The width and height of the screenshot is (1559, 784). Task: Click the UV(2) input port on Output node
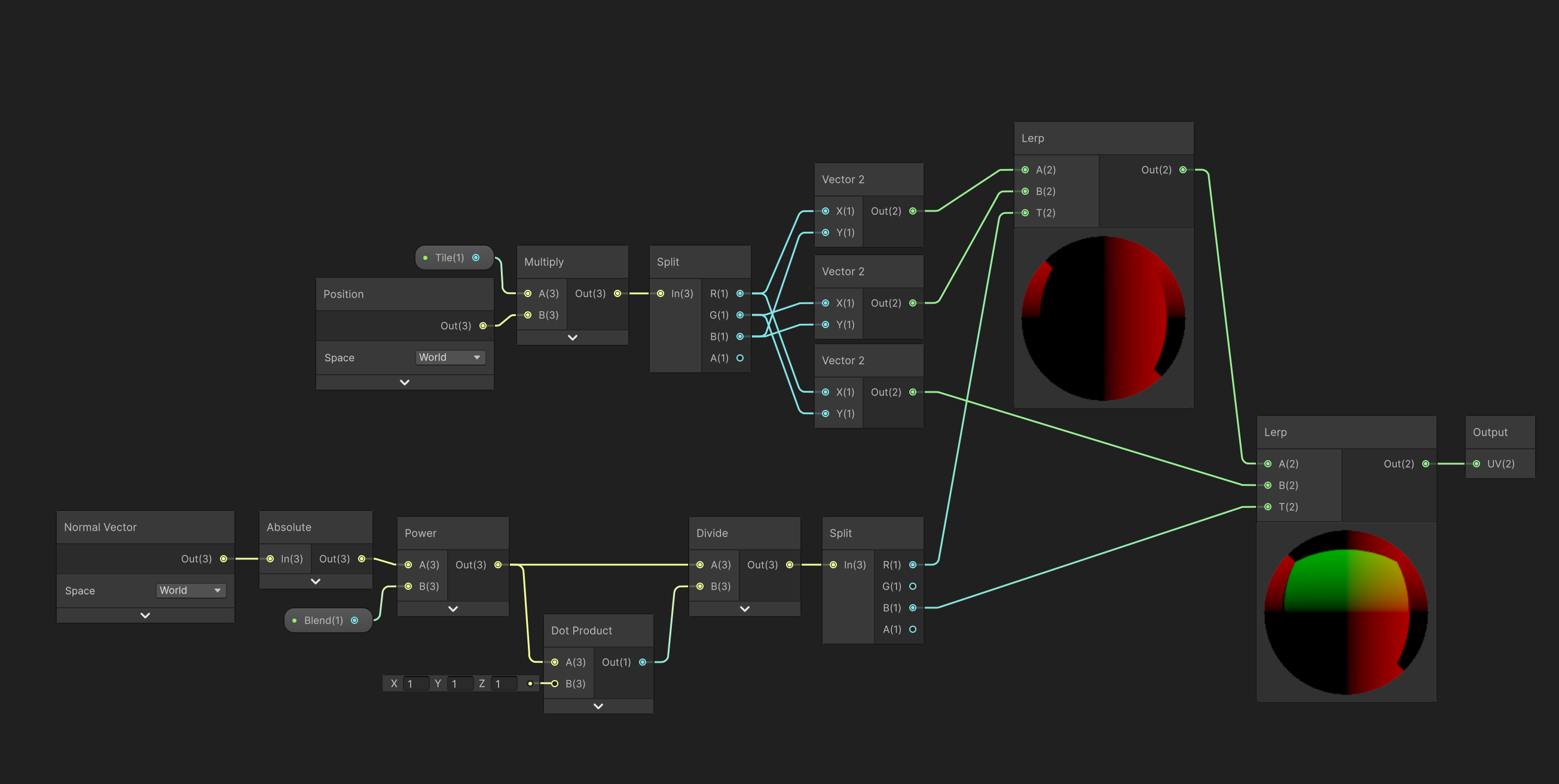tap(1477, 464)
